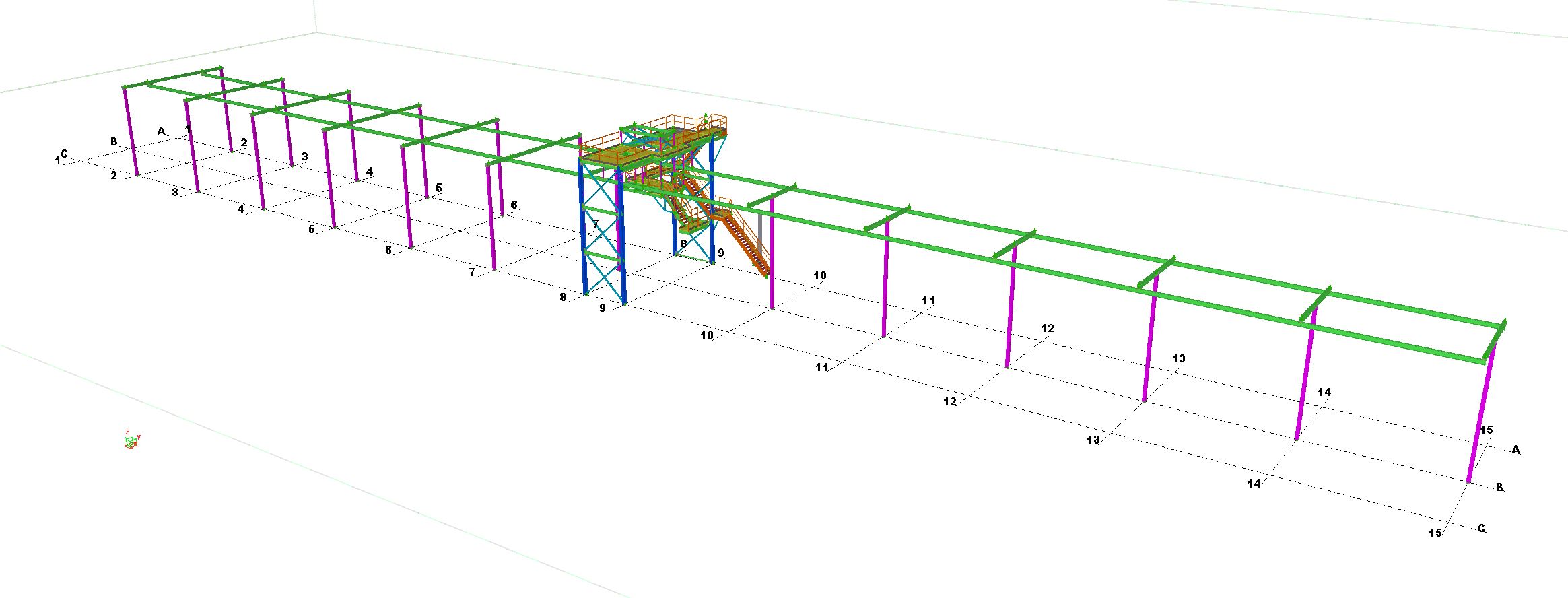Click the magenta column at grid line 12
This screenshot has height=598, width=1568.
pyautogui.click(x=1010, y=310)
